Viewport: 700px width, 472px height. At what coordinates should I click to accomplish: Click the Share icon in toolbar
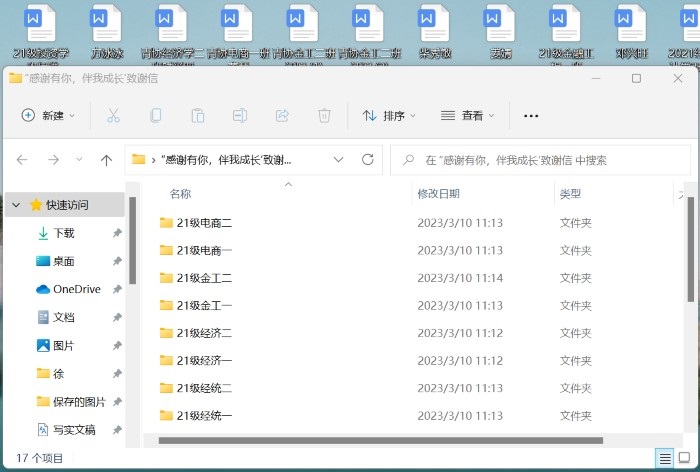(282, 116)
